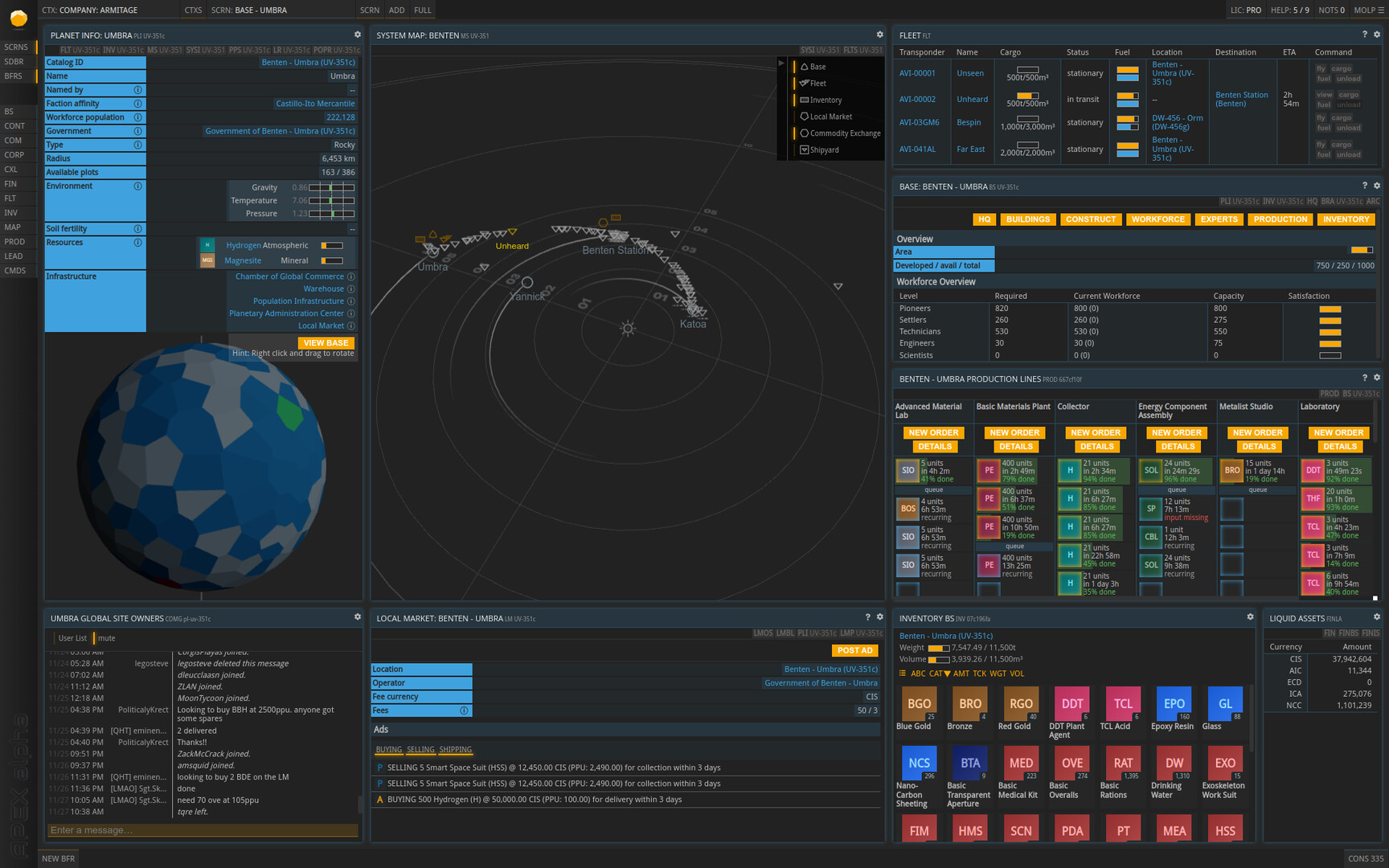Screen dimensions: 1389x868
Task: Open the Planet Info panel settings gear
Action: [x=357, y=35]
